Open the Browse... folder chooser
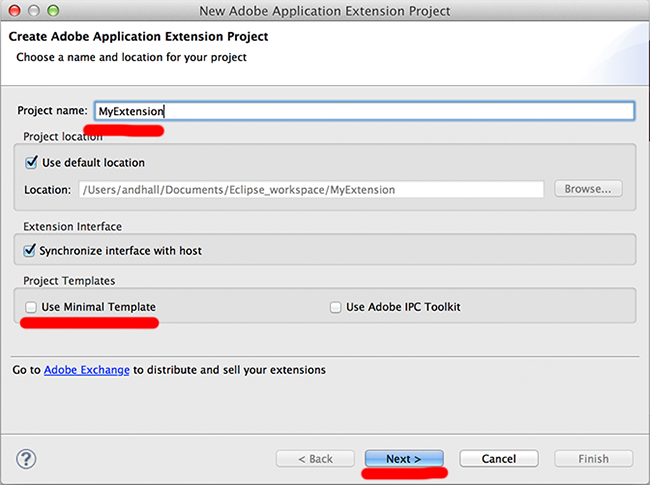This screenshot has width=650, height=485. (588, 189)
